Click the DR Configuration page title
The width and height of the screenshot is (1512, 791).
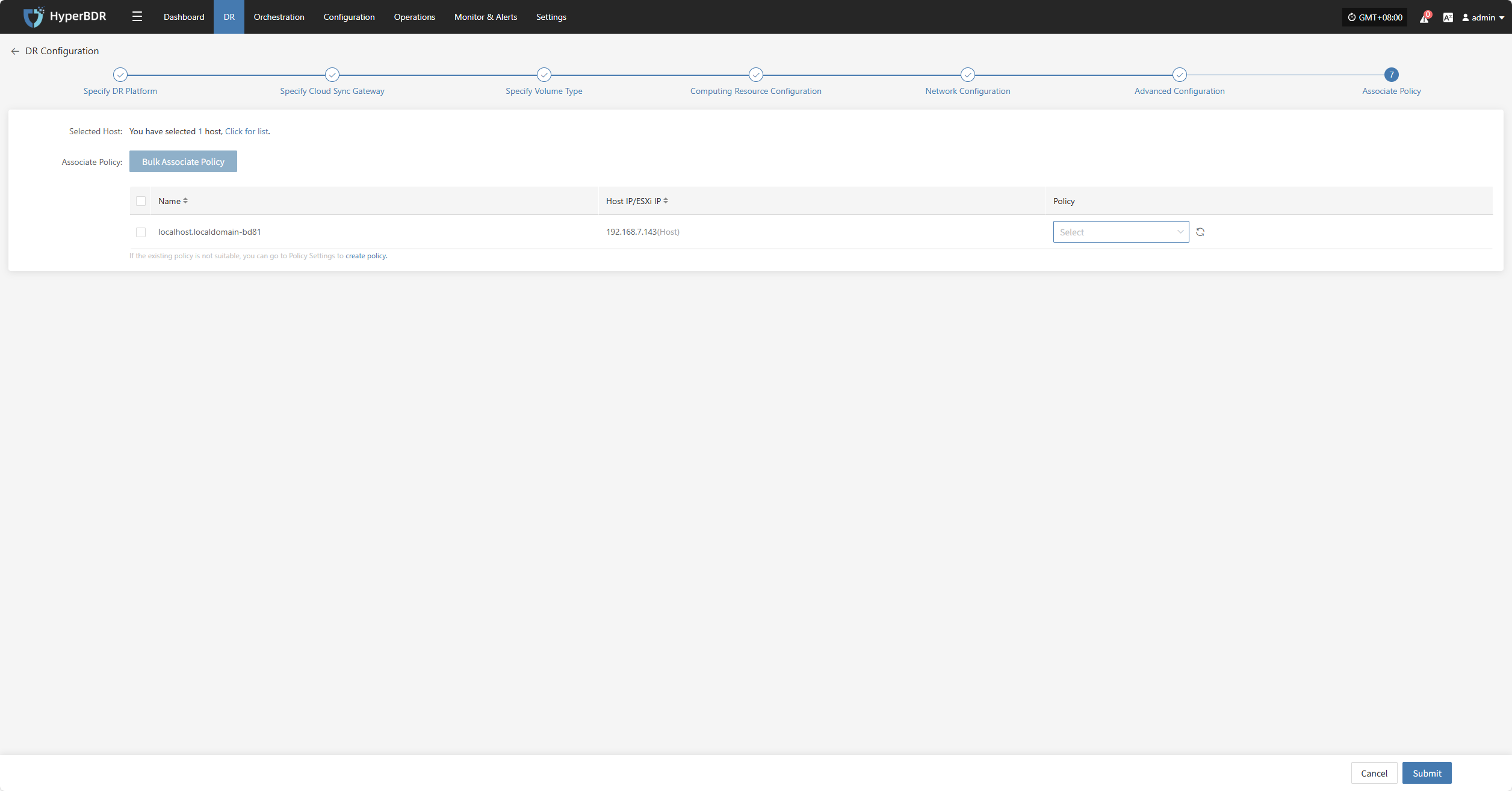tap(62, 51)
